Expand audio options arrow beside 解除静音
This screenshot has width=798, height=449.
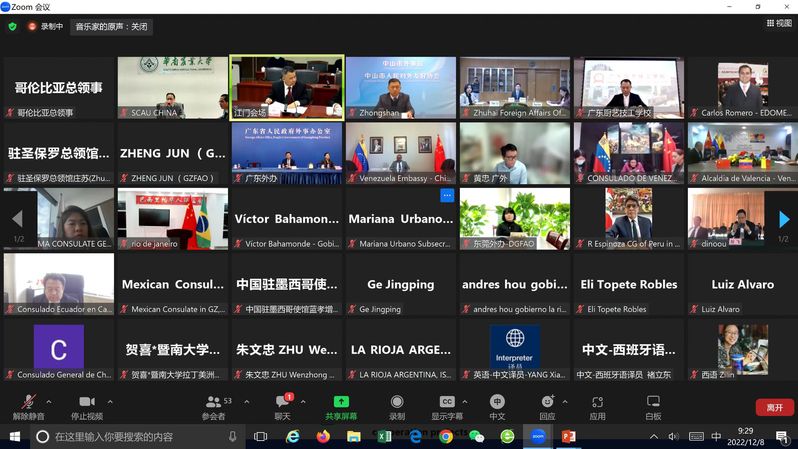point(54,401)
